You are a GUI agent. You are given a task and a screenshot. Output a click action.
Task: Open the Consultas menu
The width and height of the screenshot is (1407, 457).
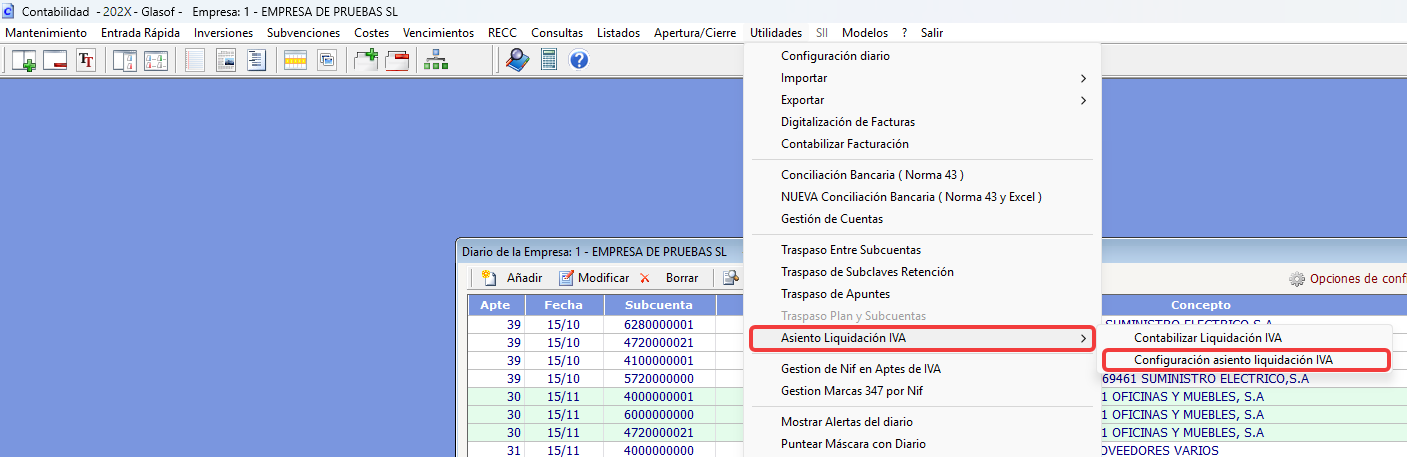click(x=557, y=33)
